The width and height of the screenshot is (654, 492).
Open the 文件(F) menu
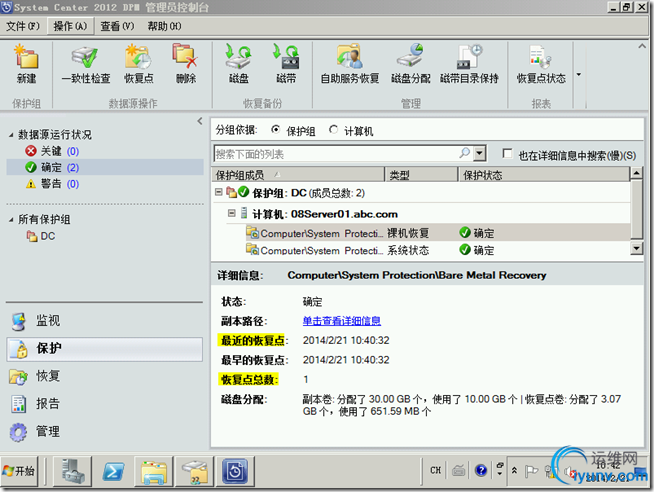tap(23, 26)
